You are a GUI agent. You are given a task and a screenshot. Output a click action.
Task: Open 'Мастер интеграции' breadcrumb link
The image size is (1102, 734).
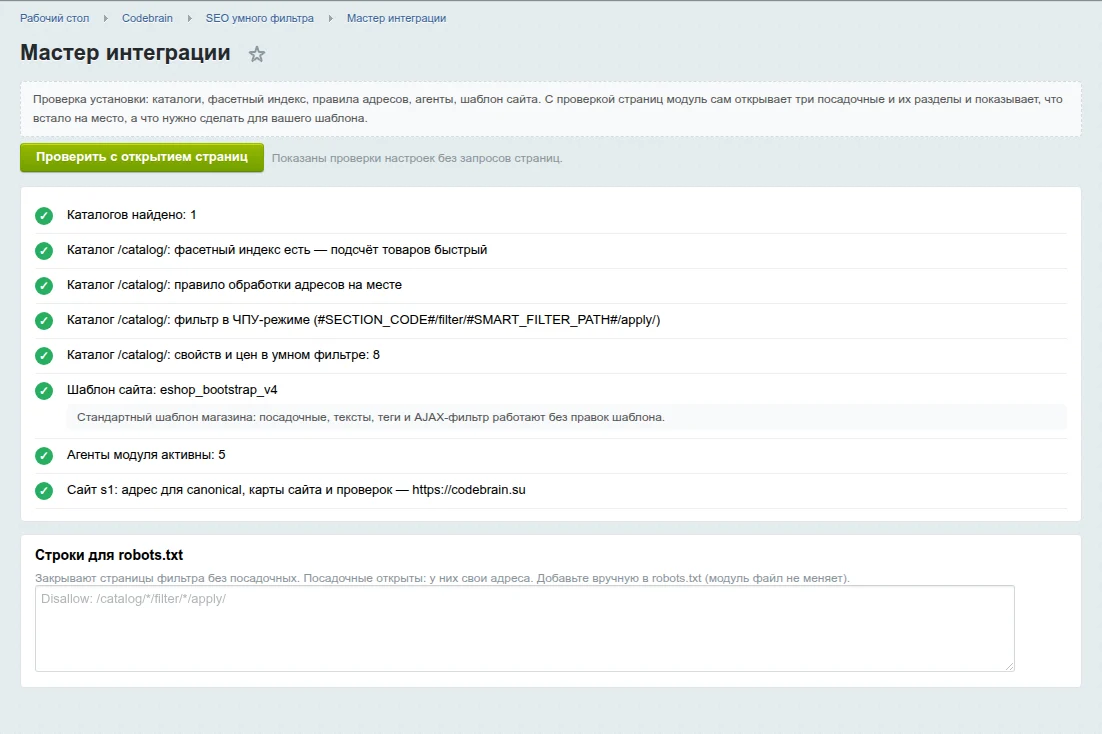click(x=396, y=18)
